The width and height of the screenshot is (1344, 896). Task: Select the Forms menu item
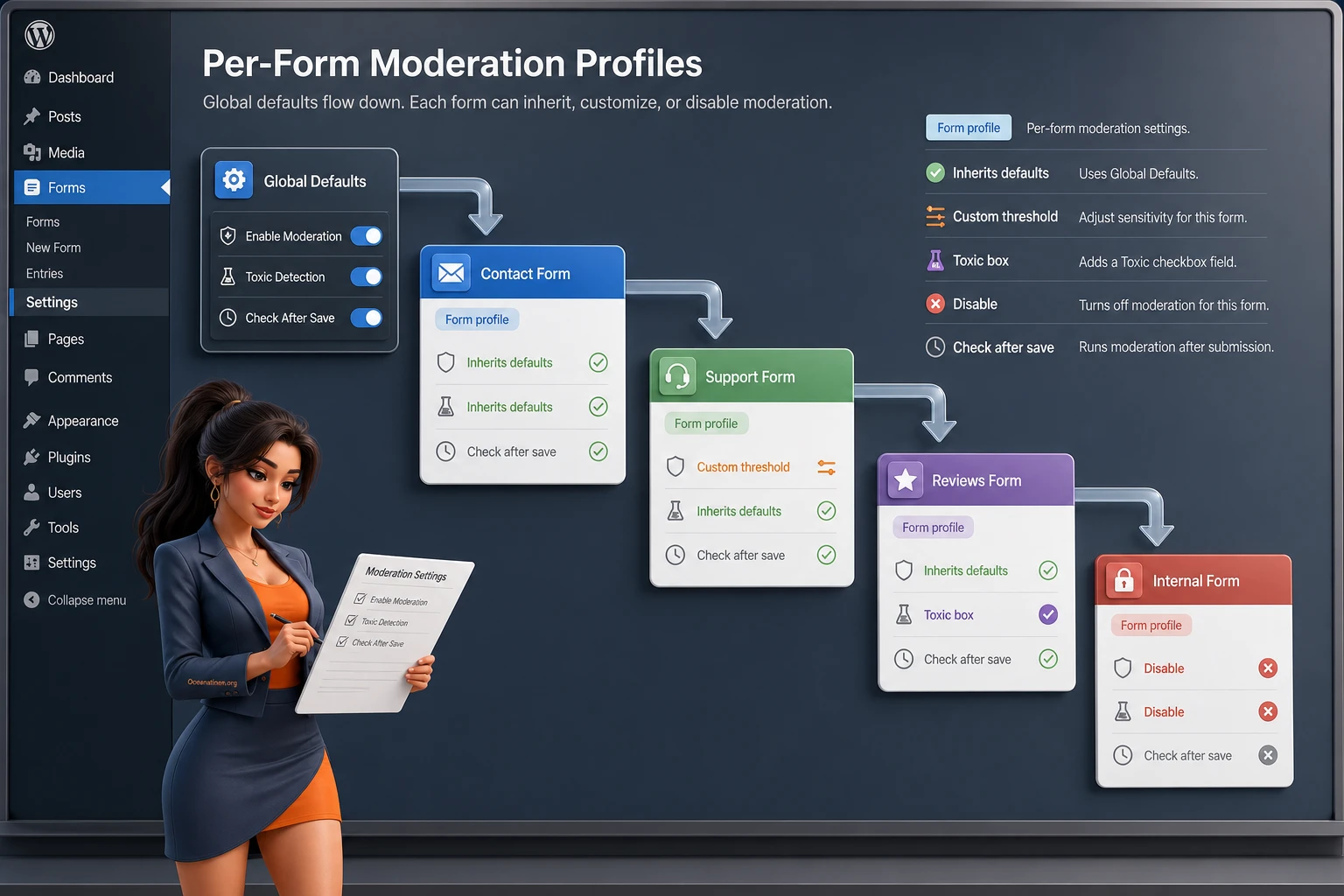click(x=92, y=187)
